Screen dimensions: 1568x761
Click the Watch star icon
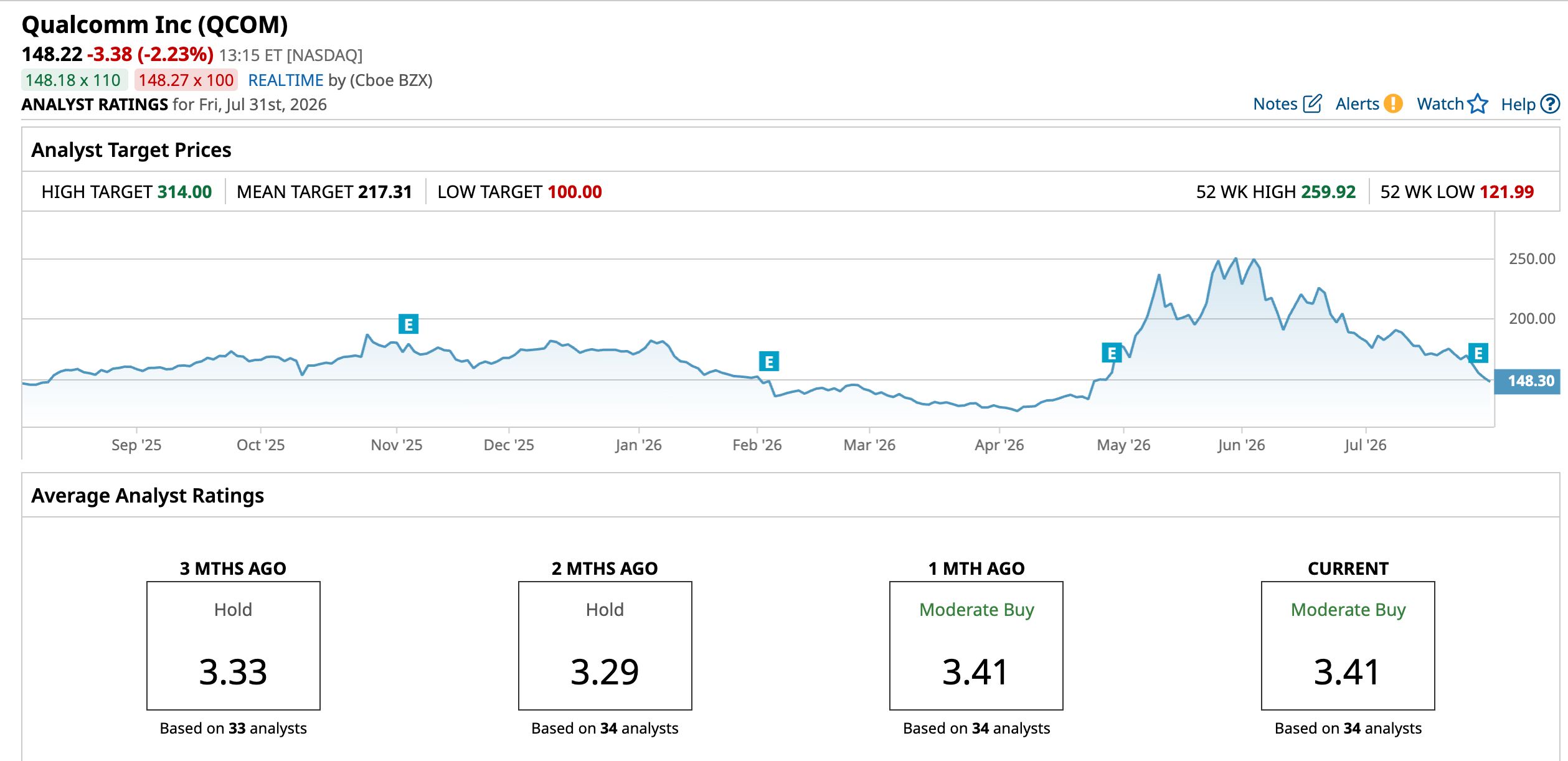tap(1478, 104)
